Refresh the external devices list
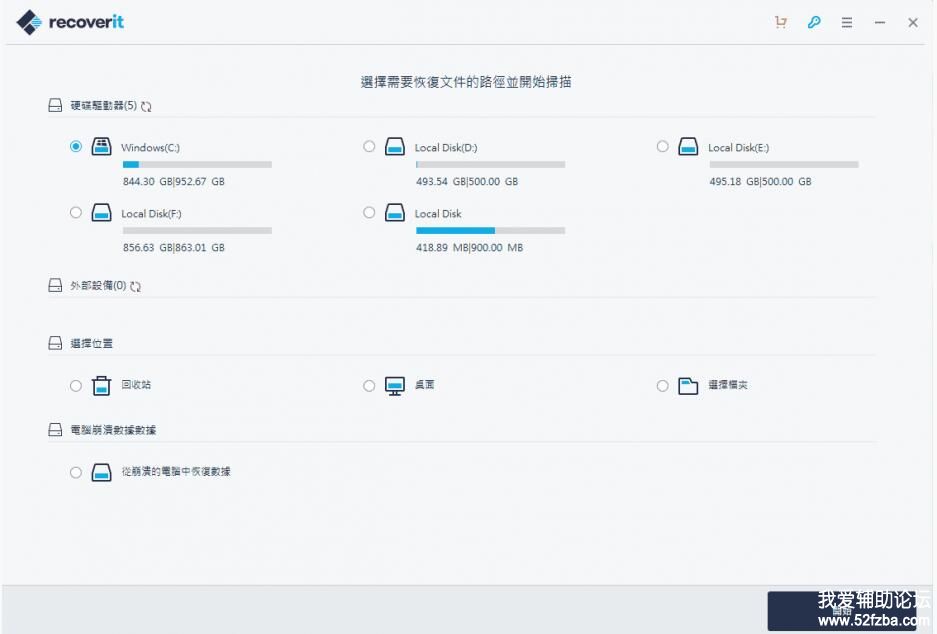937x634 pixels. (x=135, y=286)
